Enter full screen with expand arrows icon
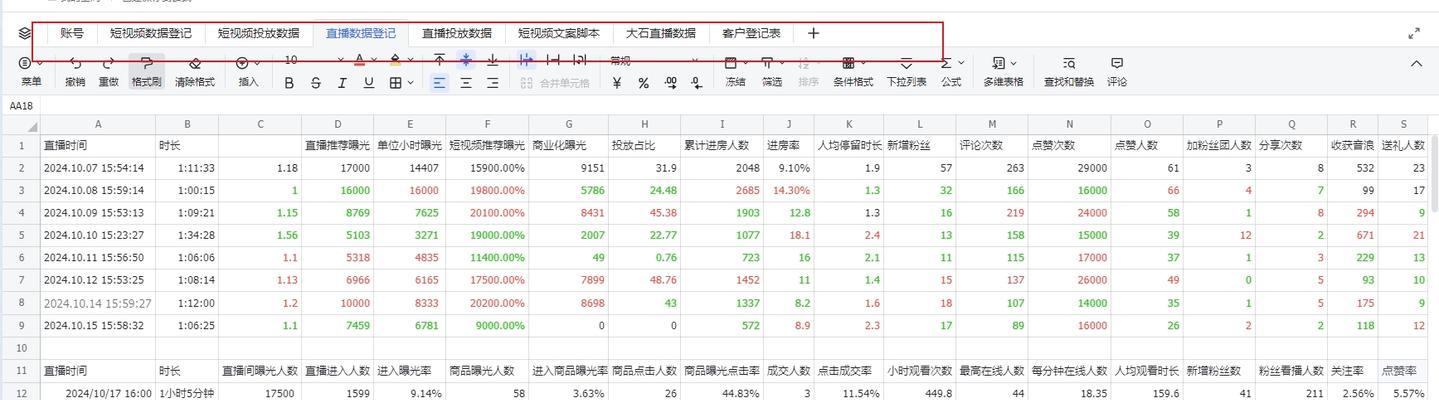Viewport: 1439px width, 400px height. click(x=1414, y=33)
